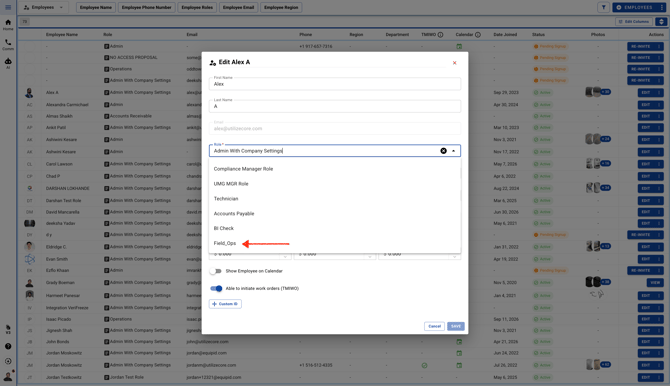
Task: Toggle Able to initiate work orders switch
Action: click(216, 289)
